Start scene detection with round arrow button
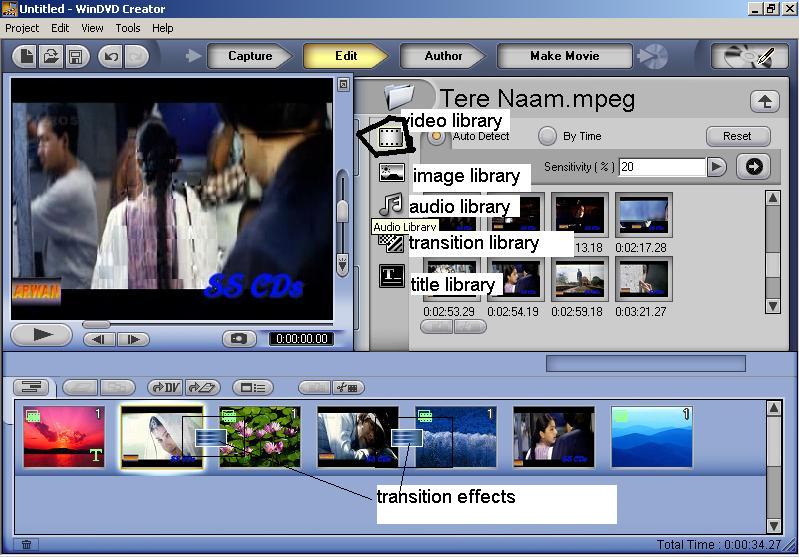 (x=754, y=167)
